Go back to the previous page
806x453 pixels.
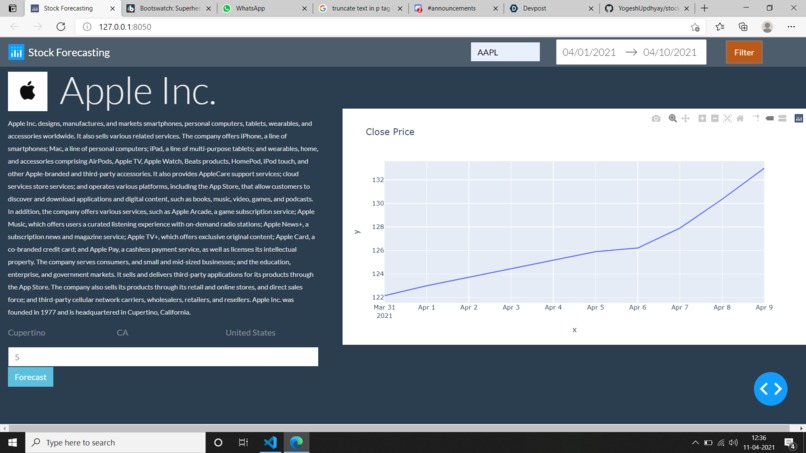tap(14, 27)
